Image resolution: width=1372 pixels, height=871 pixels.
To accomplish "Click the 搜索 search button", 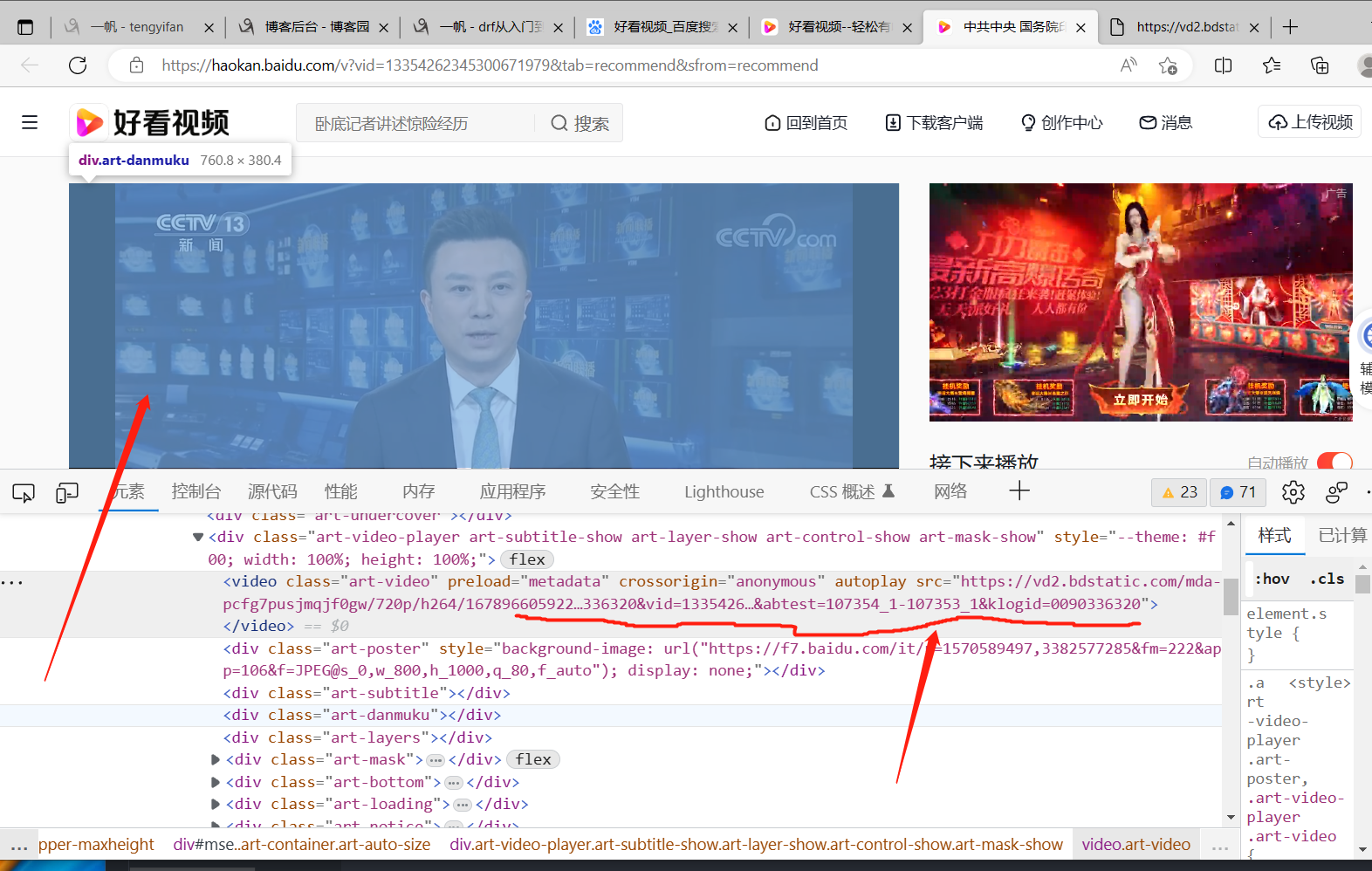I will pos(580,123).
